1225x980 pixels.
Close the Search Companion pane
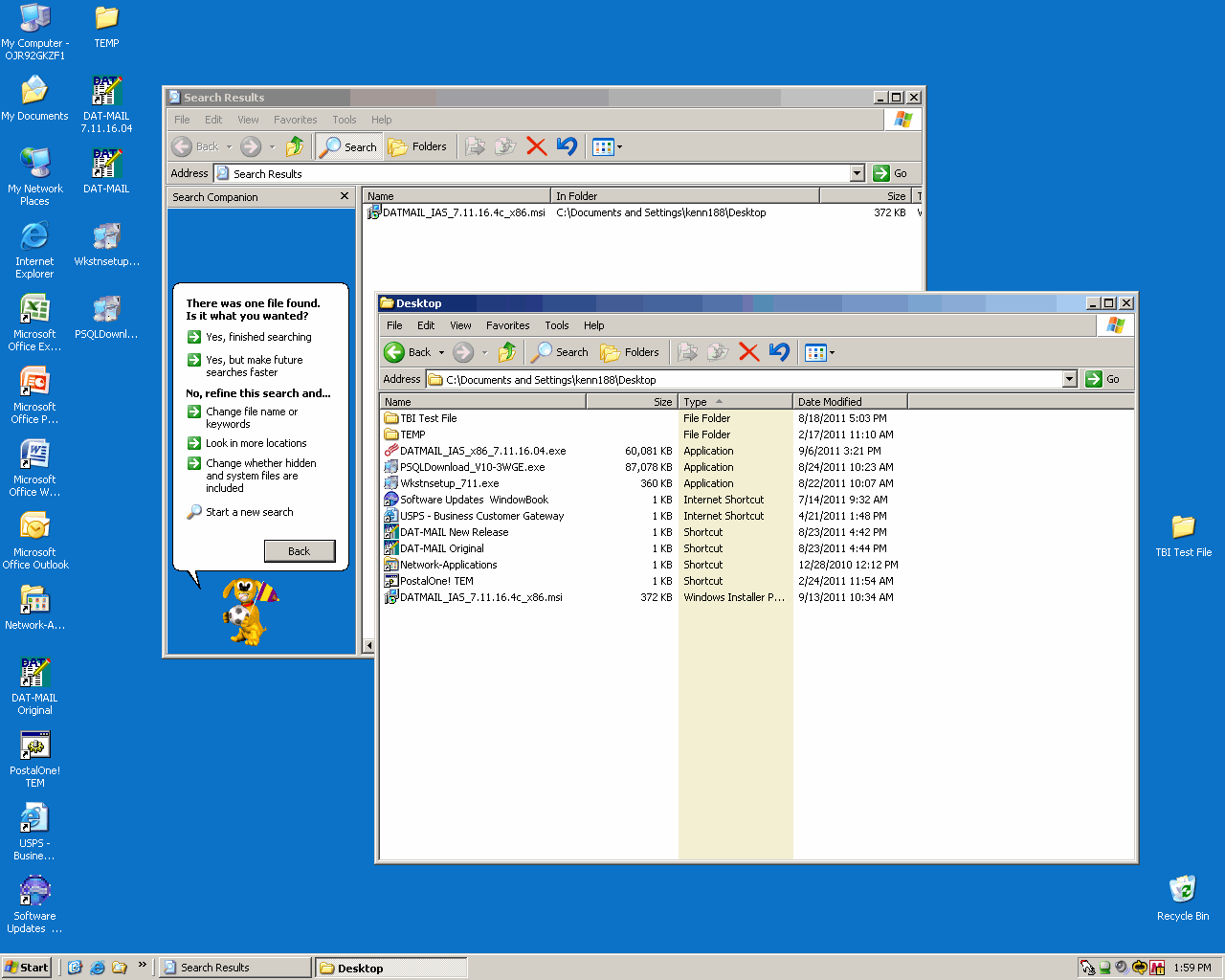click(x=345, y=196)
